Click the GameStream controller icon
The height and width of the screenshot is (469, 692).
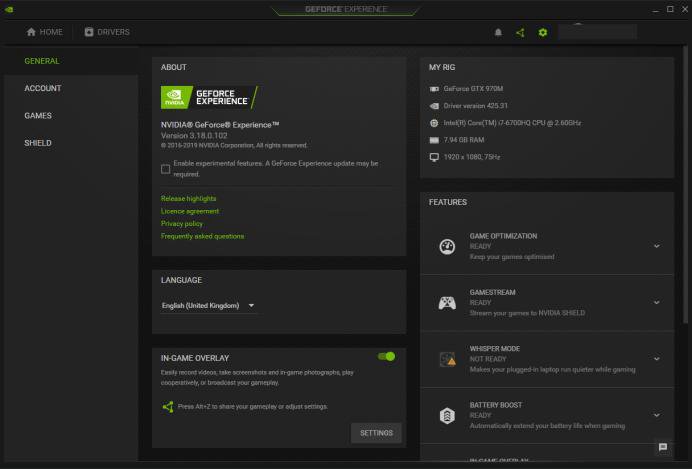click(x=447, y=303)
